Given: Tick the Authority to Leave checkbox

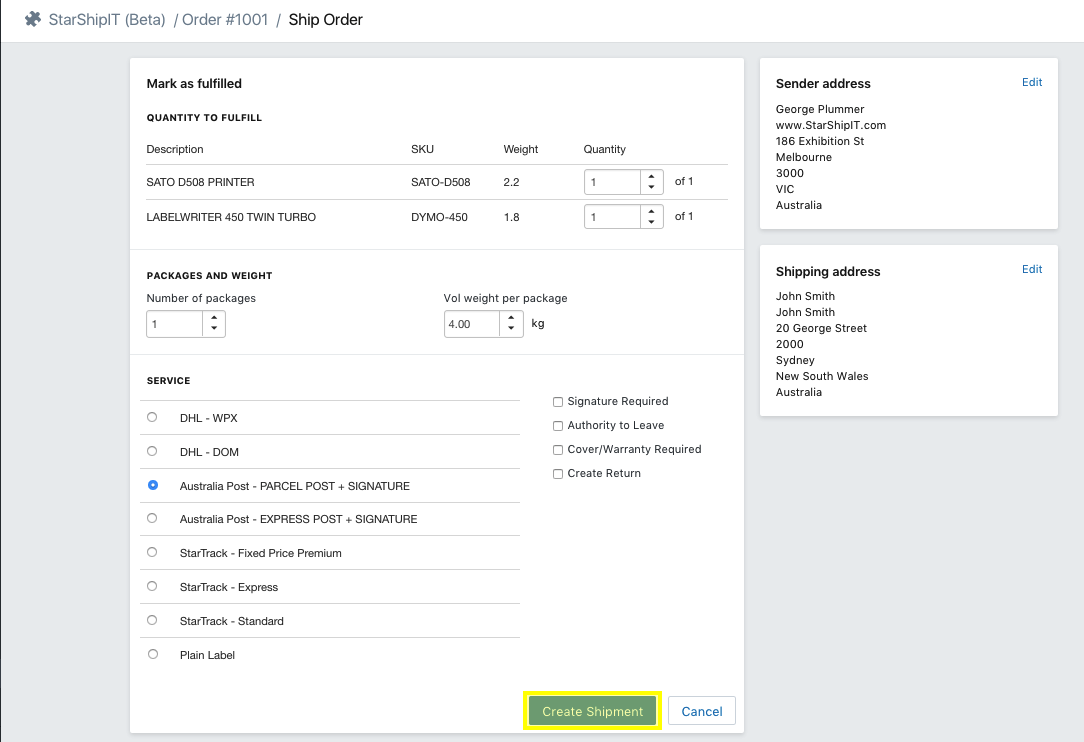Looking at the screenshot, I should click(x=558, y=426).
